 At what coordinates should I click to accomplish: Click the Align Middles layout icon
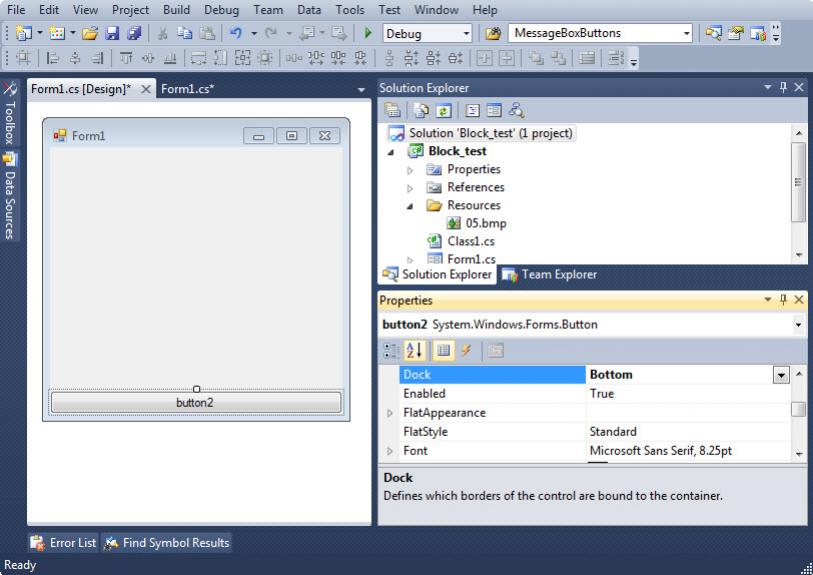(x=148, y=58)
